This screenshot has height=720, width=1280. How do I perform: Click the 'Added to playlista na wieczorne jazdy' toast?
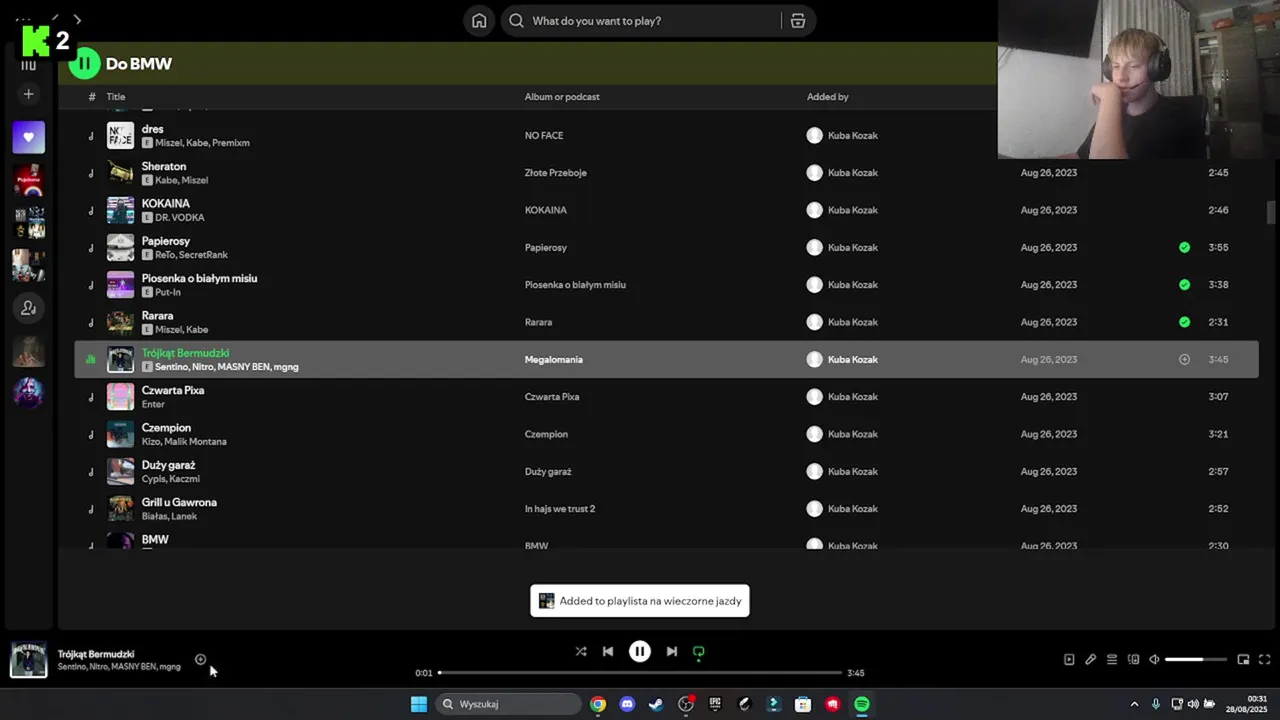pos(640,601)
